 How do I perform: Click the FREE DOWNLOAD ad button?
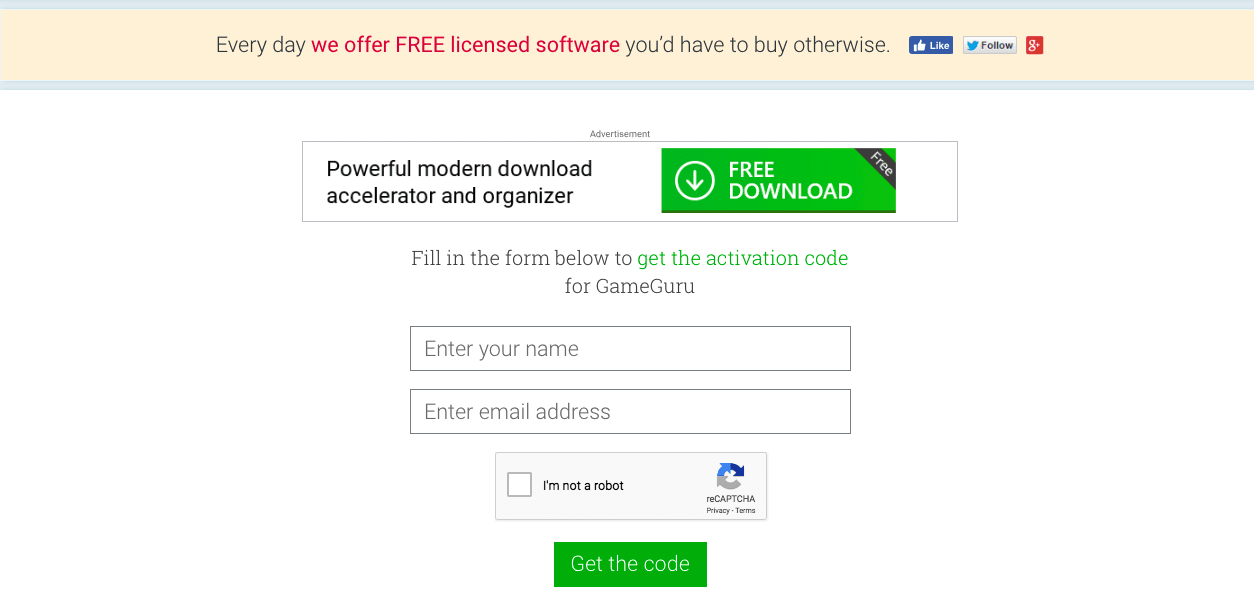[x=779, y=181]
